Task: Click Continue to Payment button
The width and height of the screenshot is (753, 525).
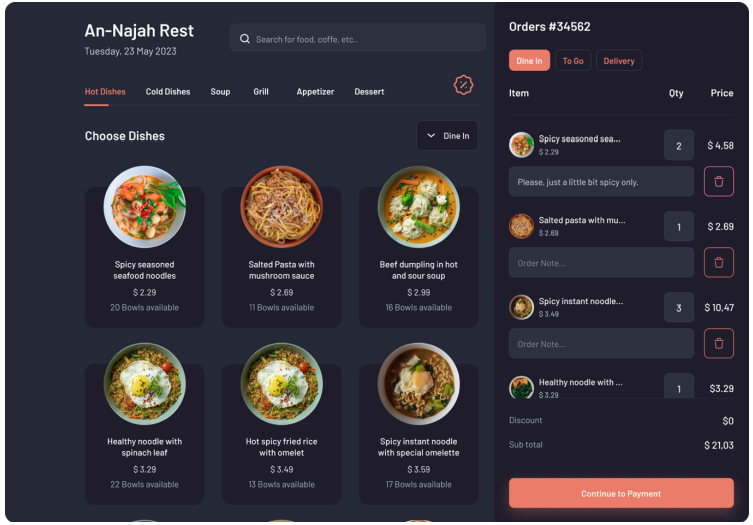Action: pos(621,493)
